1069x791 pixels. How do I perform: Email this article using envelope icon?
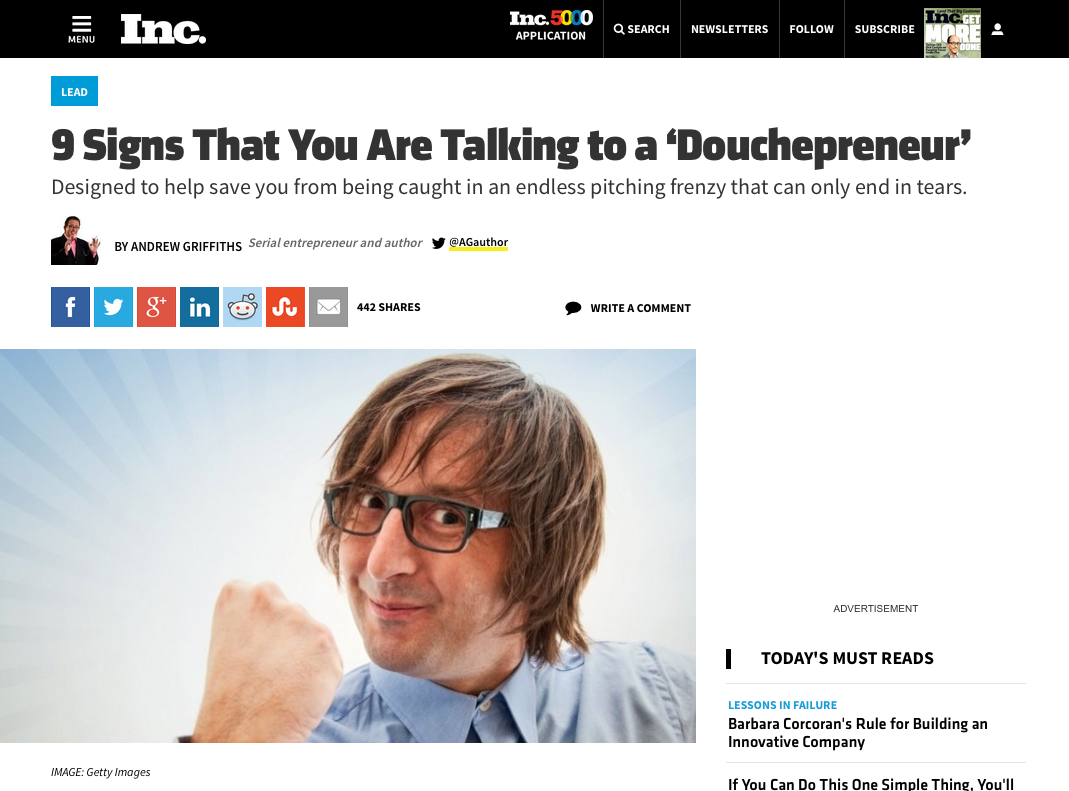pyautogui.click(x=328, y=307)
